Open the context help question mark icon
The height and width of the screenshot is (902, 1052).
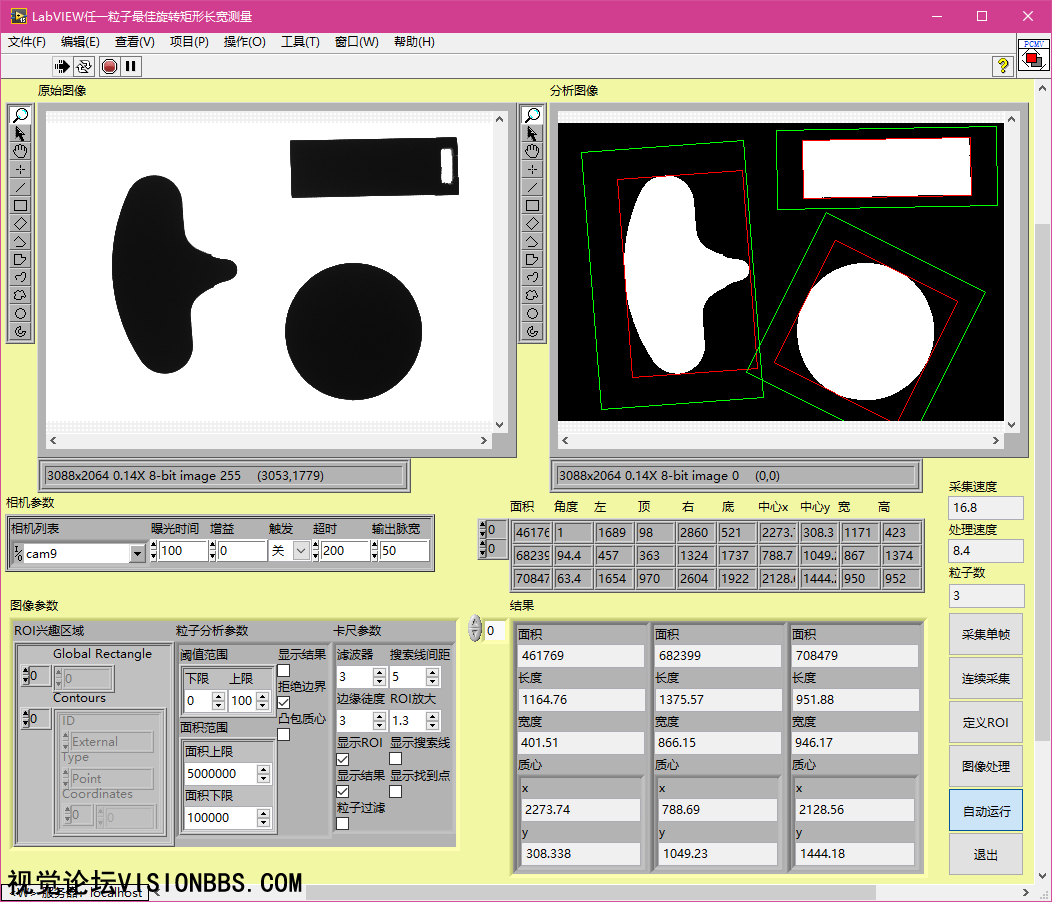pyautogui.click(x=1002, y=66)
